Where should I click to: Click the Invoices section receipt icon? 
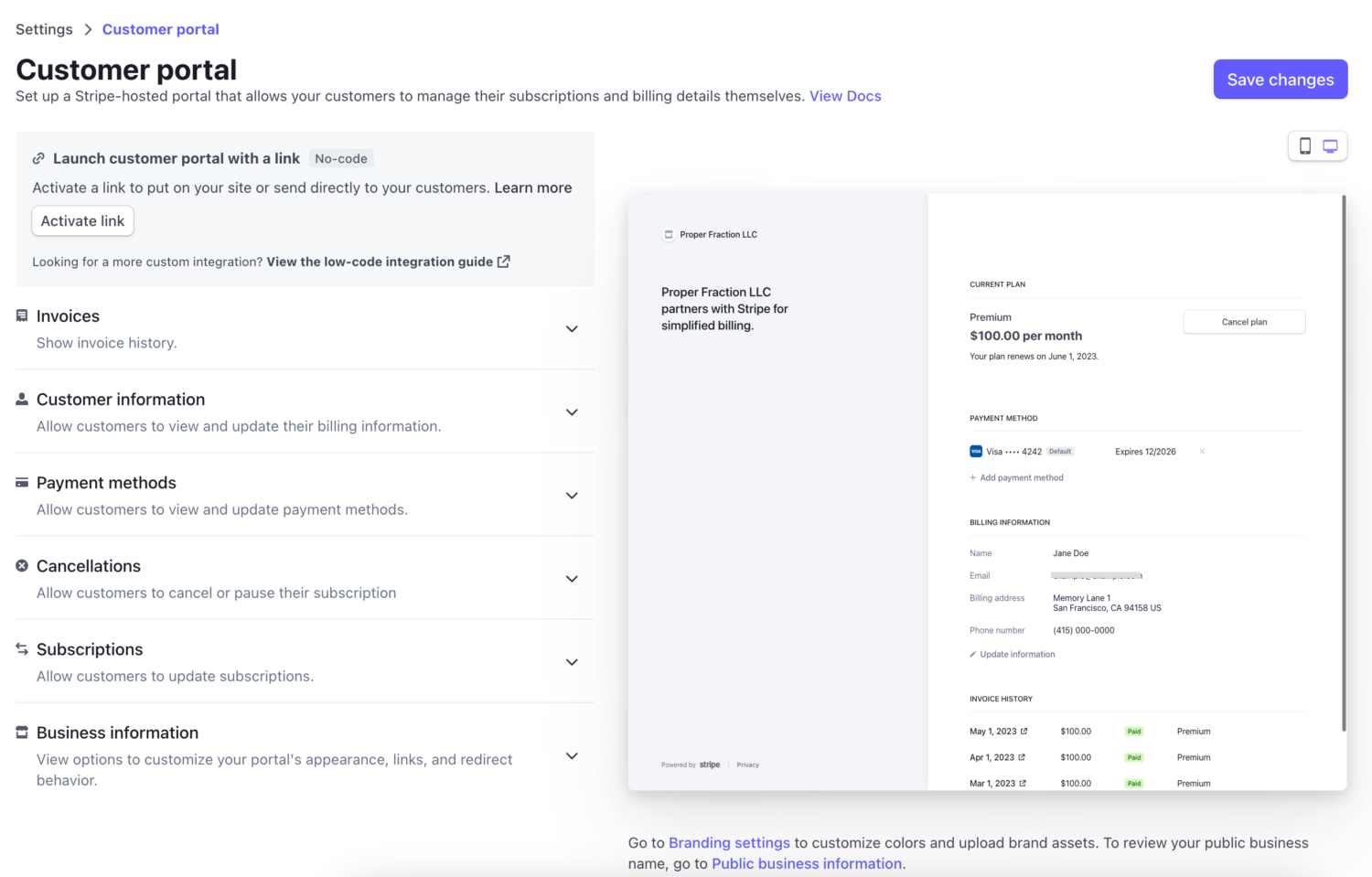22,316
